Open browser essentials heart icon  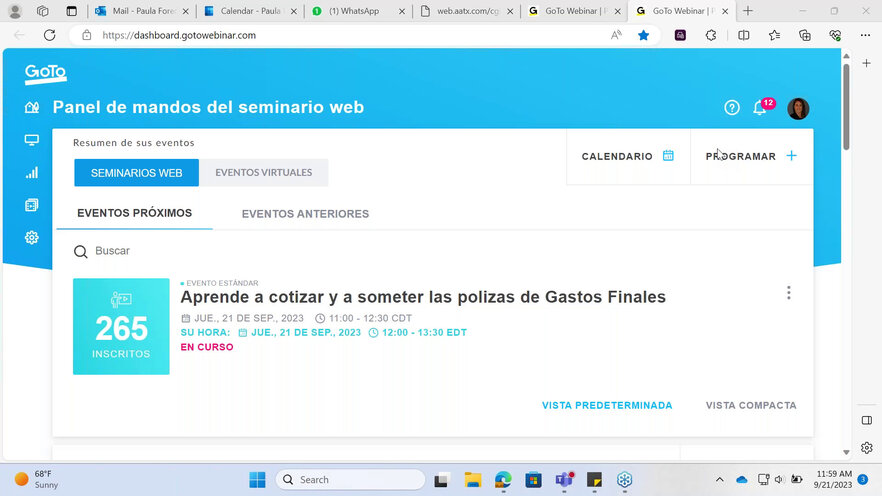click(835, 35)
